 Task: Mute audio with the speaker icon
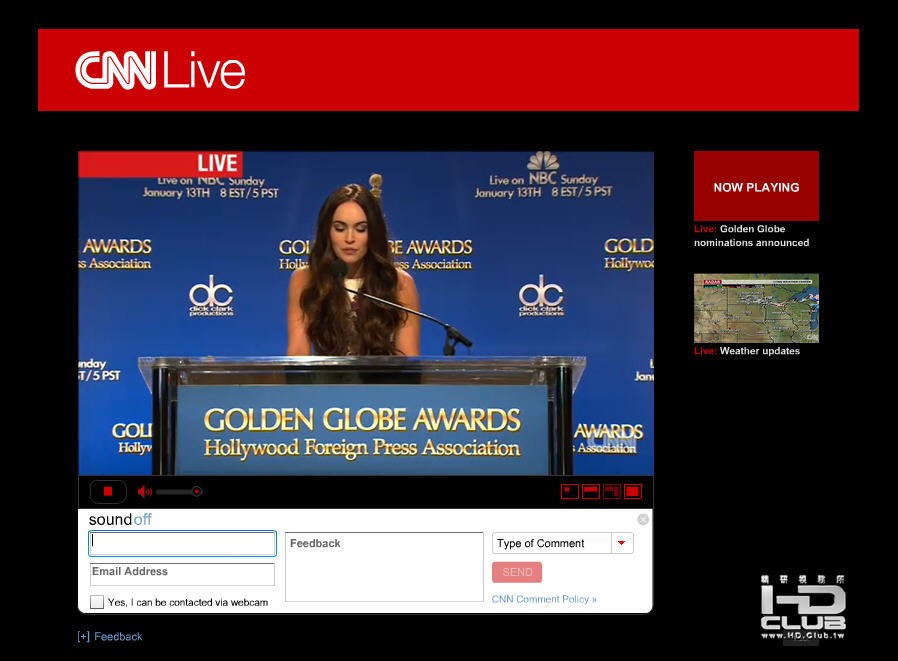click(144, 491)
